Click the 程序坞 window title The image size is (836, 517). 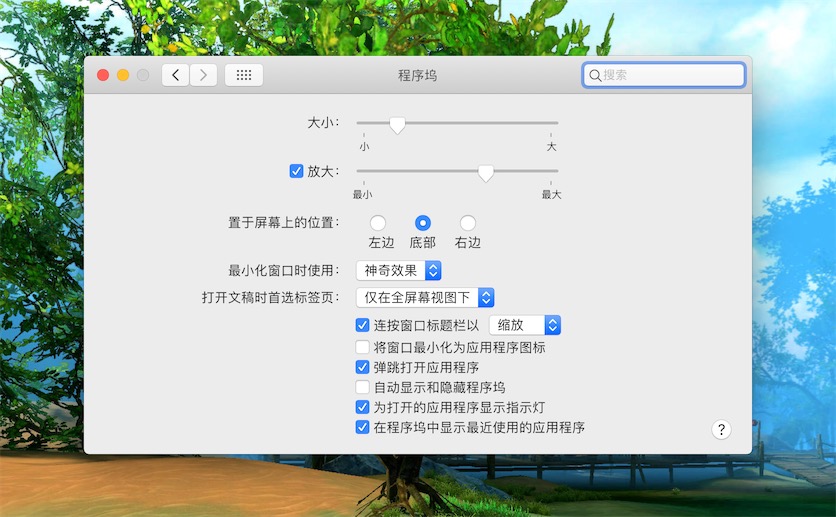(x=417, y=75)
